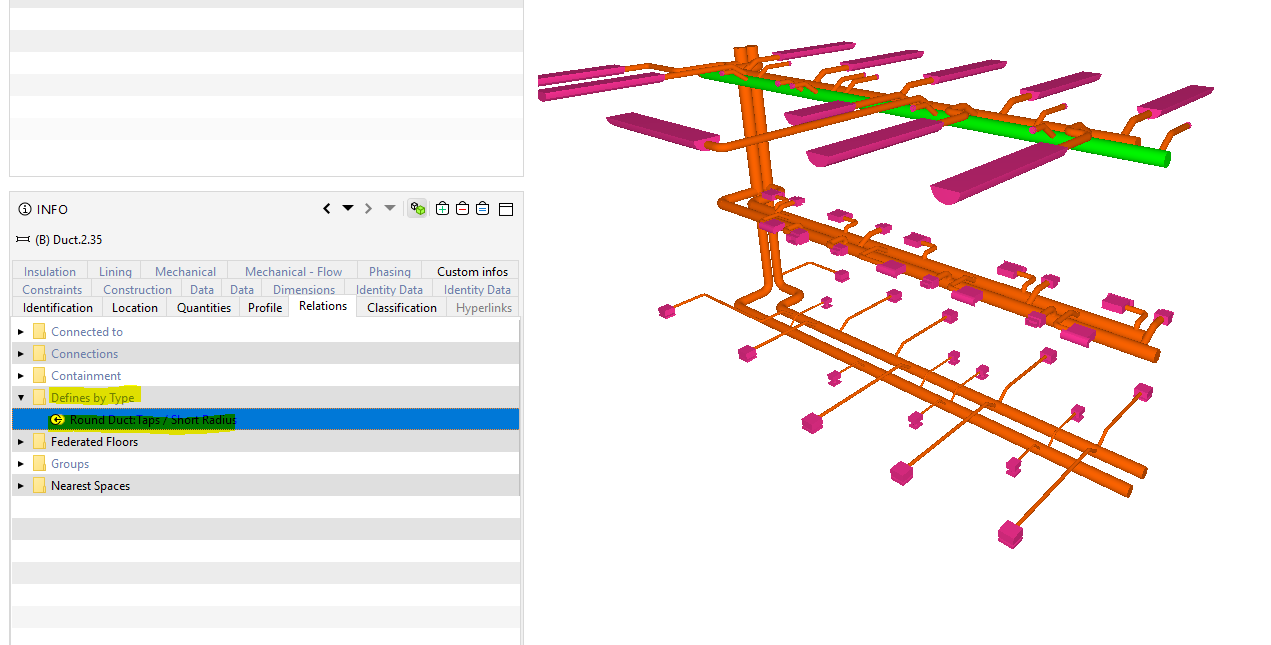Open the Mechanical - Flow tab
Image resolution: width=1271 pixels, height=645 pixels.
click(x=293, y=271)
